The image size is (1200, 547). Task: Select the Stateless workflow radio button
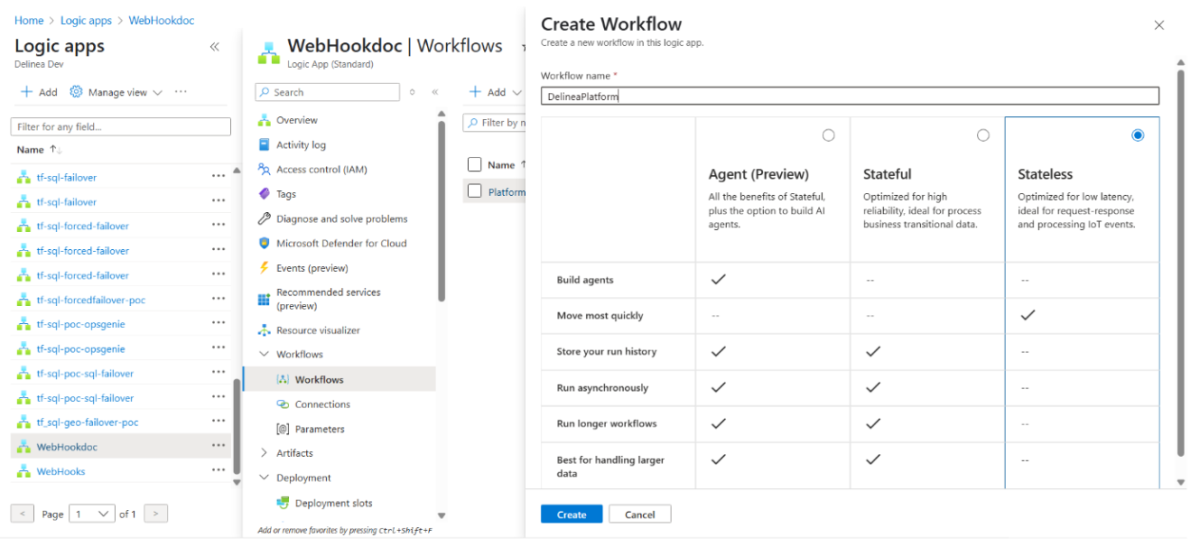click(x=1137, y=135)
